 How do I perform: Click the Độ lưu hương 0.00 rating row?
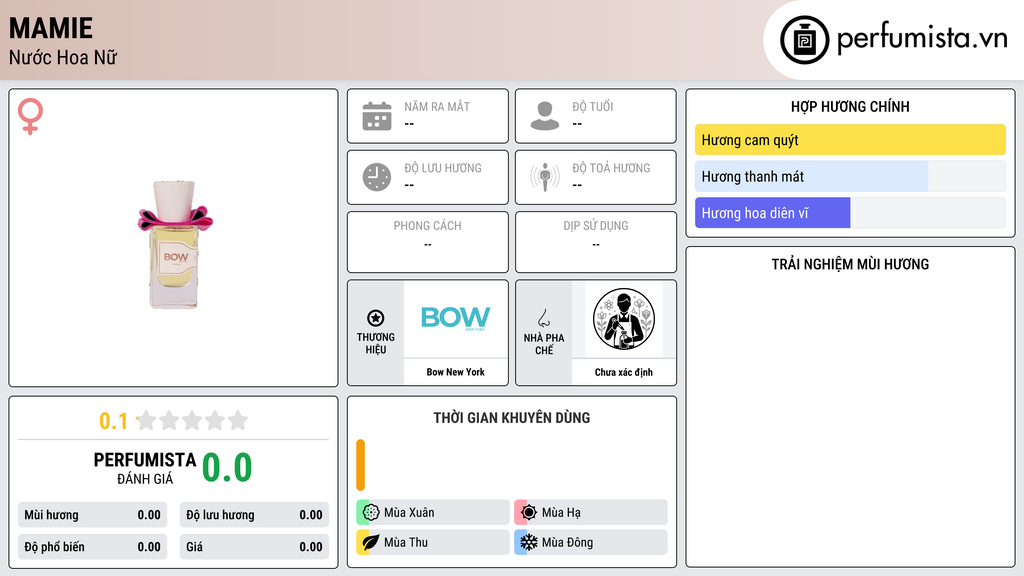pos(254,515)
